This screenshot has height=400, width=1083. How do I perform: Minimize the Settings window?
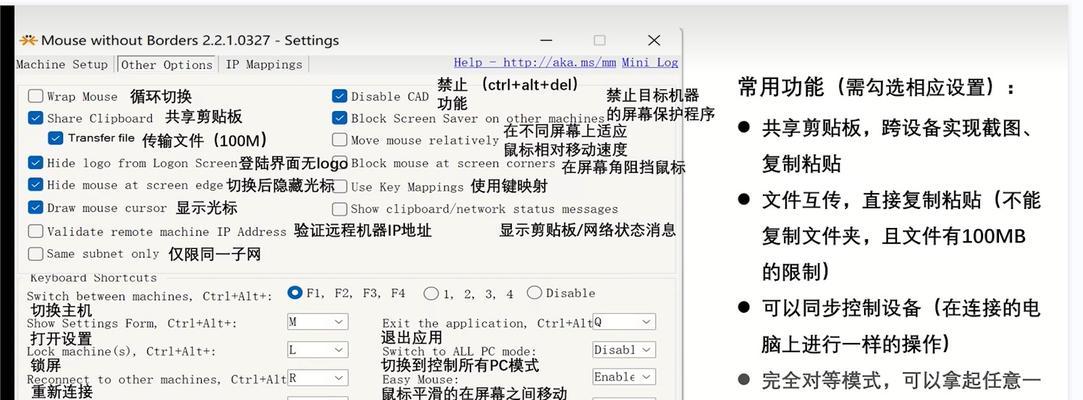pos(546,40)
